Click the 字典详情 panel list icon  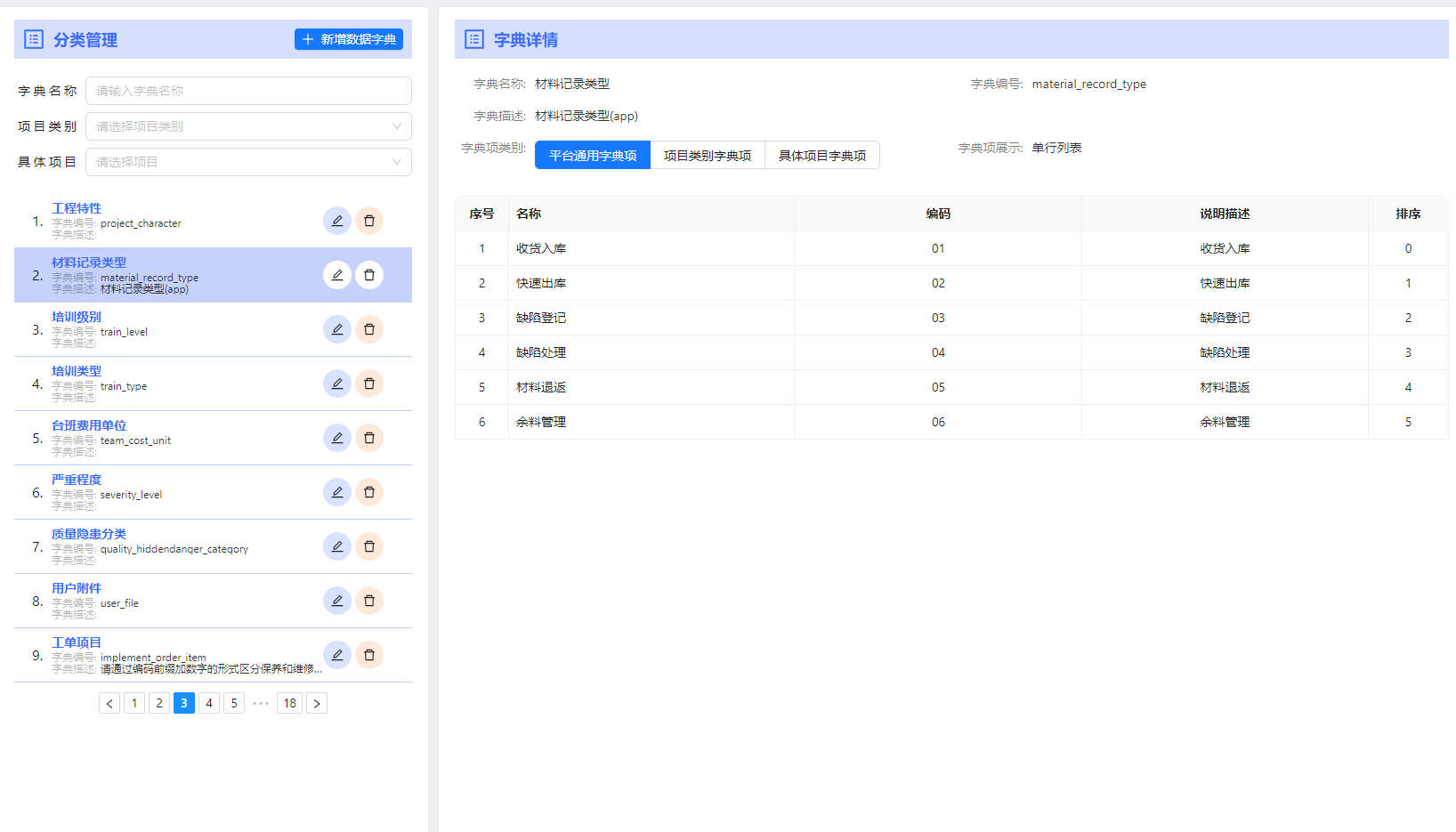474,39
